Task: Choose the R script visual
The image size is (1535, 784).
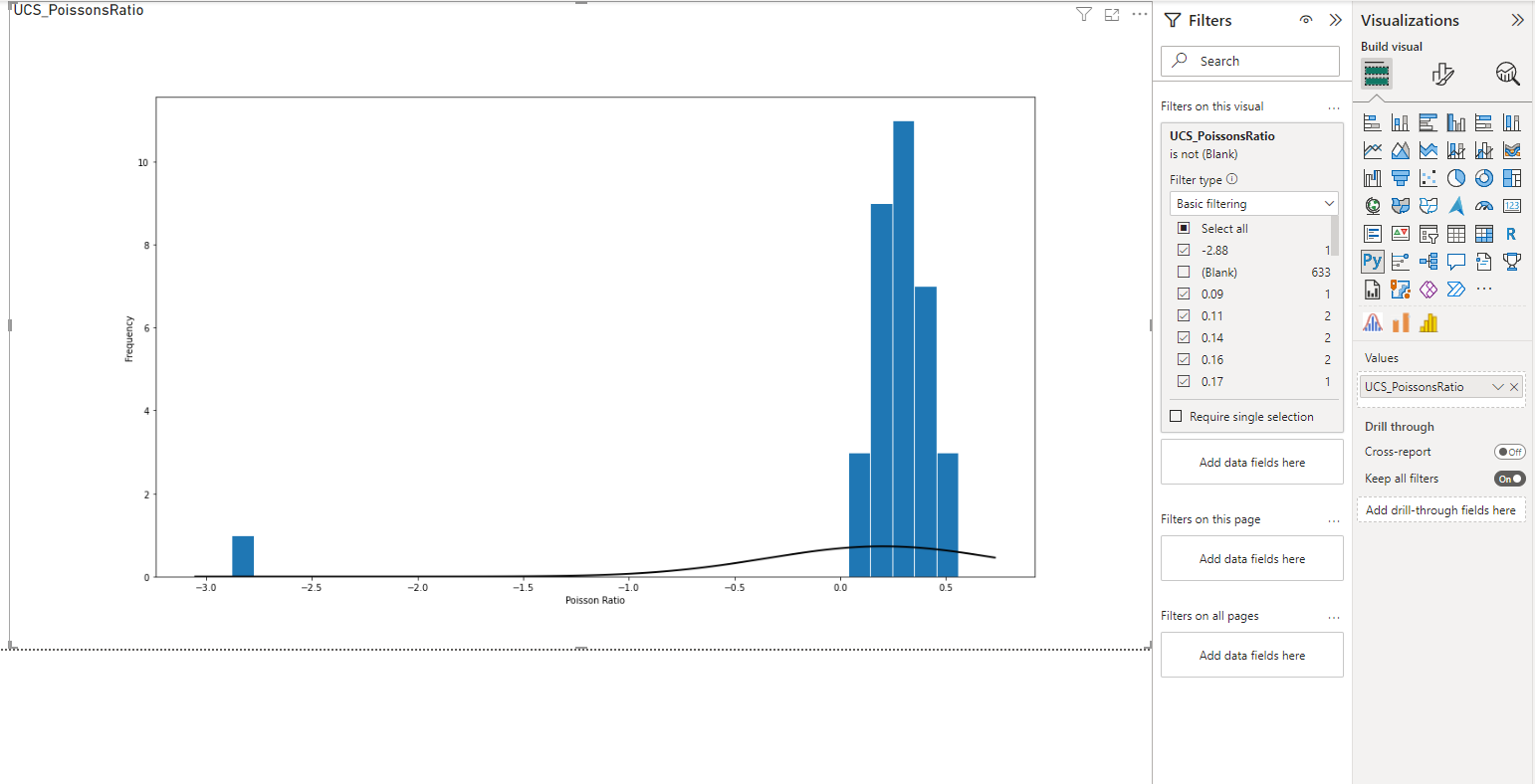Action: 1512,234
